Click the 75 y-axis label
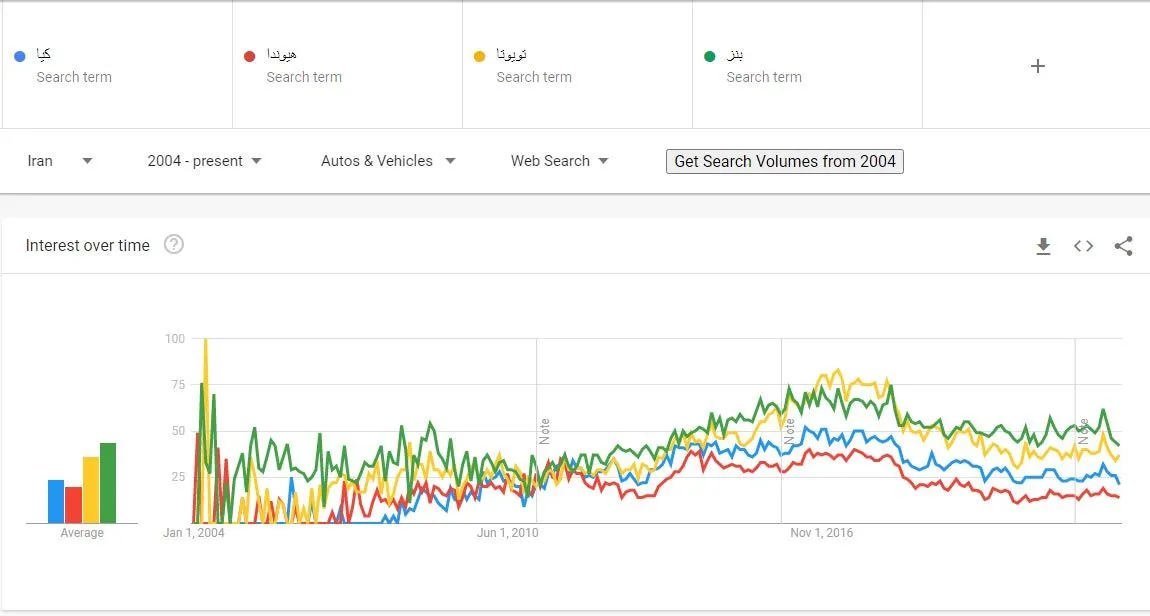Viewport: 1150px width, 616px height. click(x=178, y=384)
